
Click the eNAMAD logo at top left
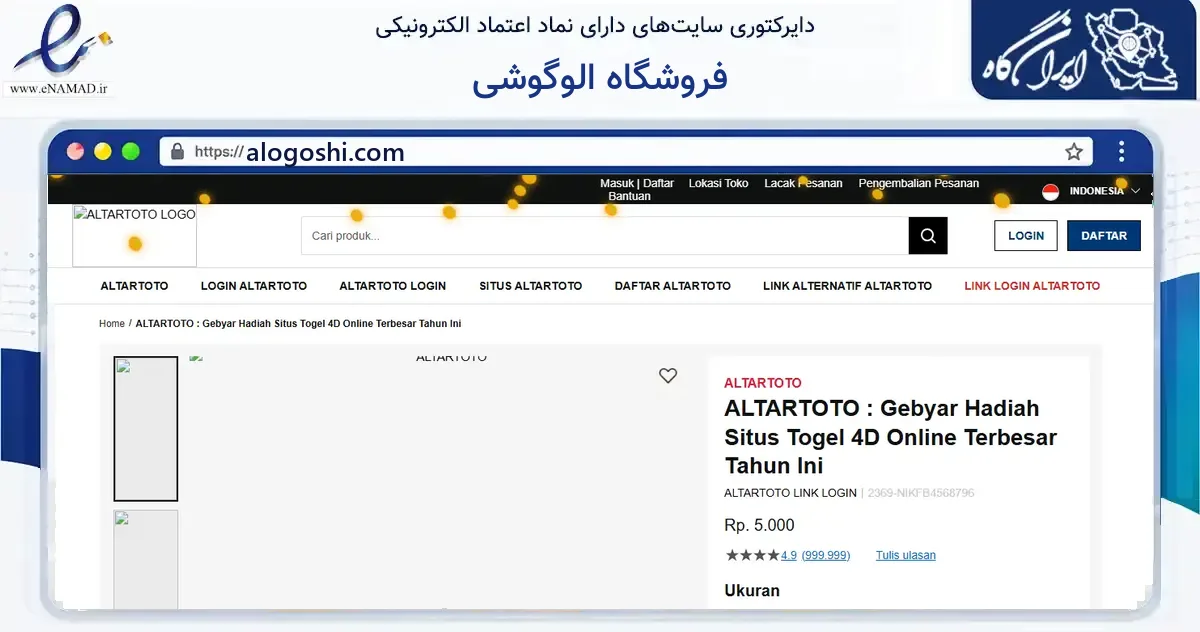[61, 40]
